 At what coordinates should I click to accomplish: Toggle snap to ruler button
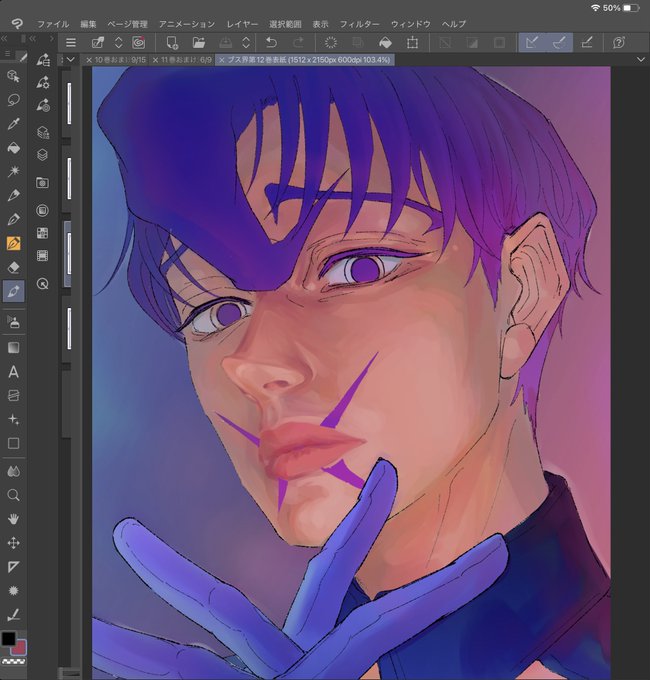(x=532, y=42)
